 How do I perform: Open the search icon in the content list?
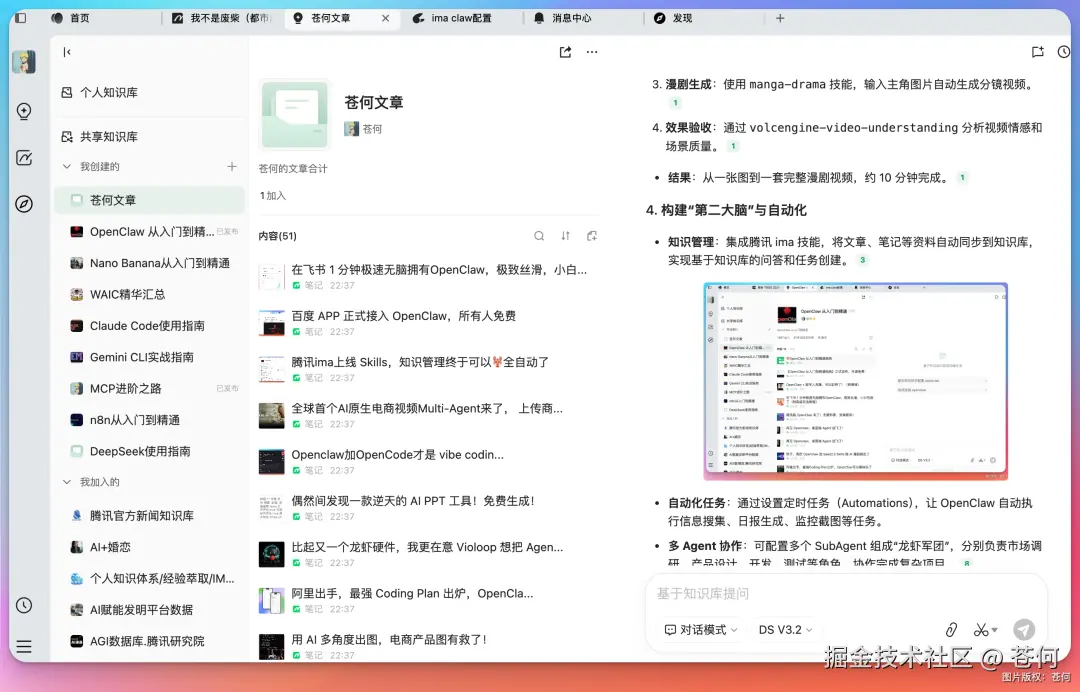pos(539,235)
